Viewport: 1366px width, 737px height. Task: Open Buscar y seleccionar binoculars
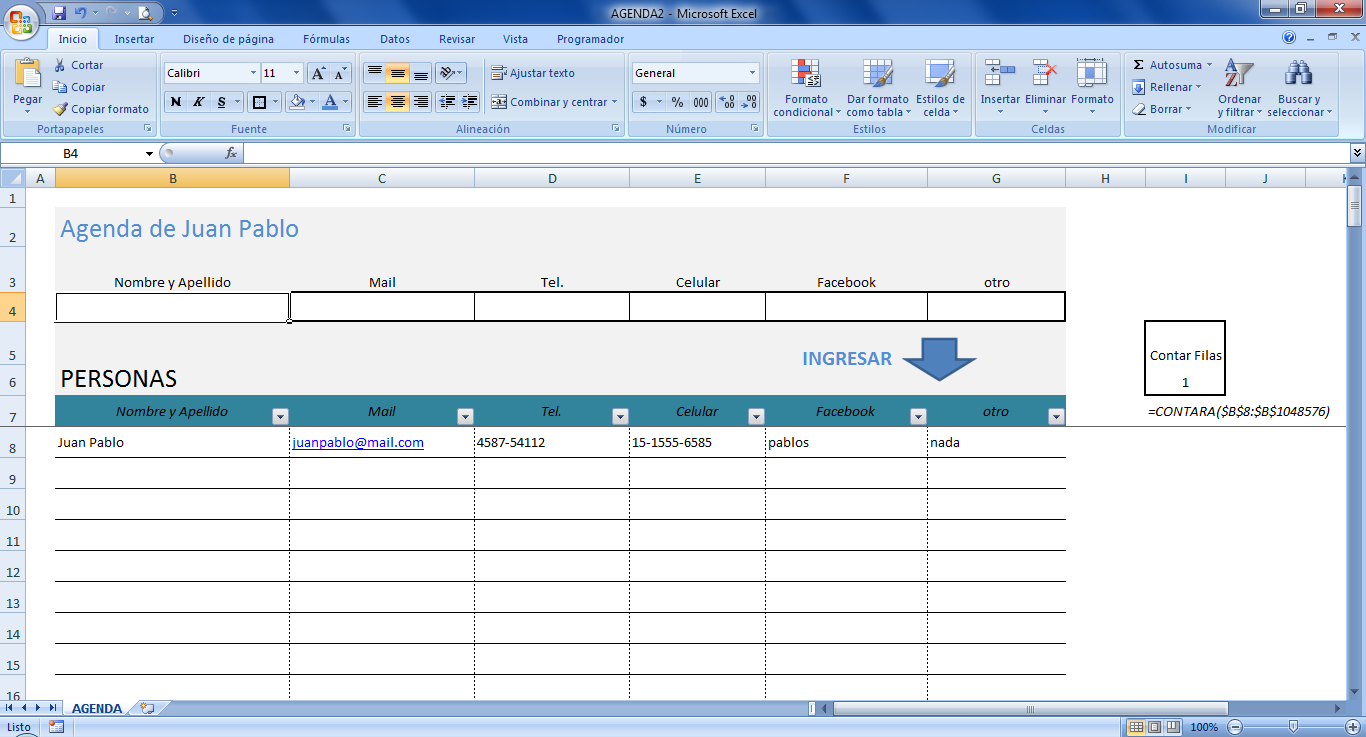(1299, 88)
